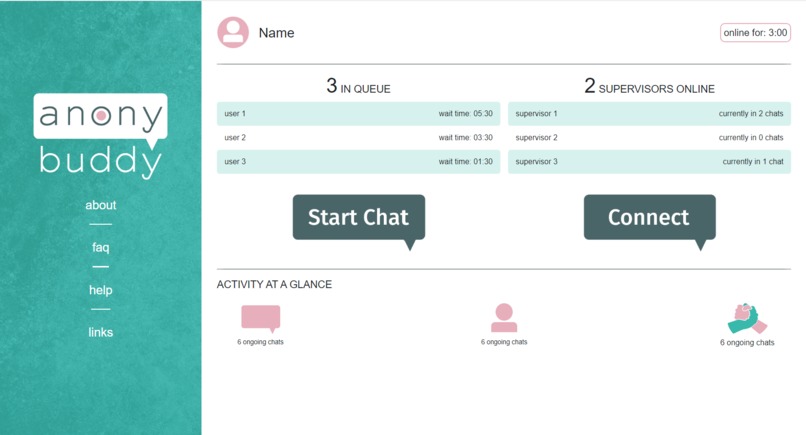Viewport: 806px width, 435px height.
Task: Click the wait time 03:30 value
Action: pyautogui.click(x=465, y=137)
